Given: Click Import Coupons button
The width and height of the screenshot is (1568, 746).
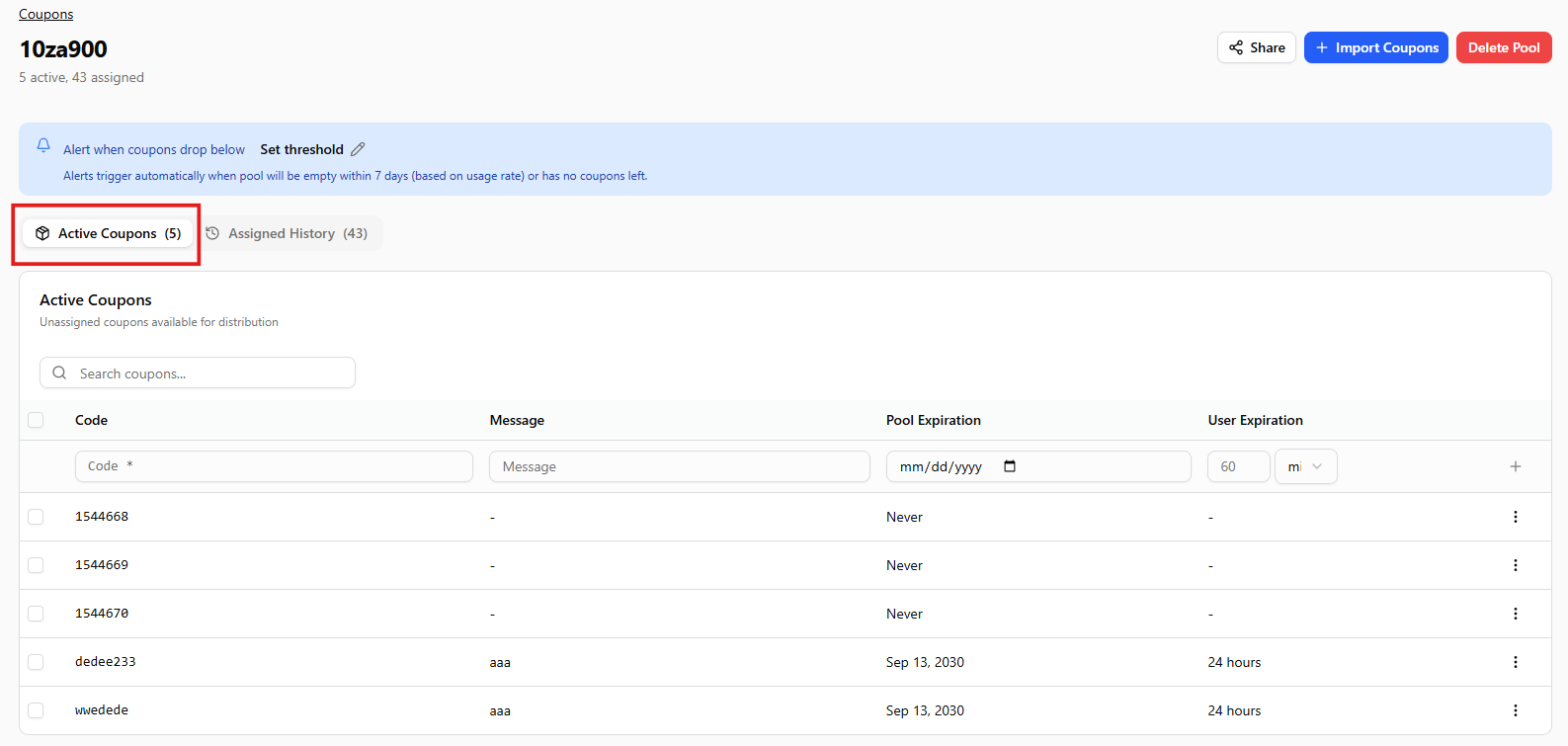Looking at the screenshot, I should pyautogui.click(x=1376, y=47).
